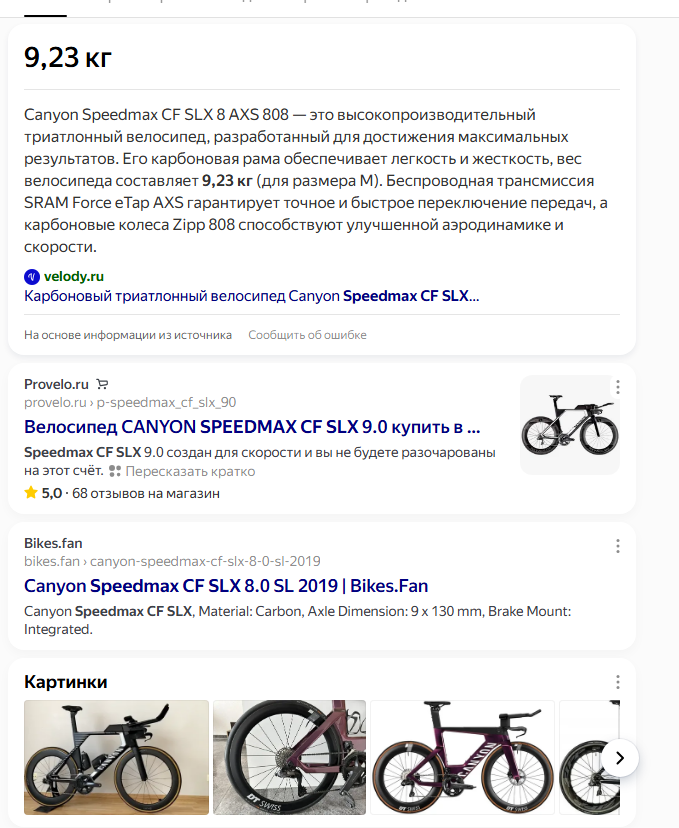Click the provelo.ru › p-speedmax_cf_slx_90 breadcrumb
679x828 pixels.
130,402
